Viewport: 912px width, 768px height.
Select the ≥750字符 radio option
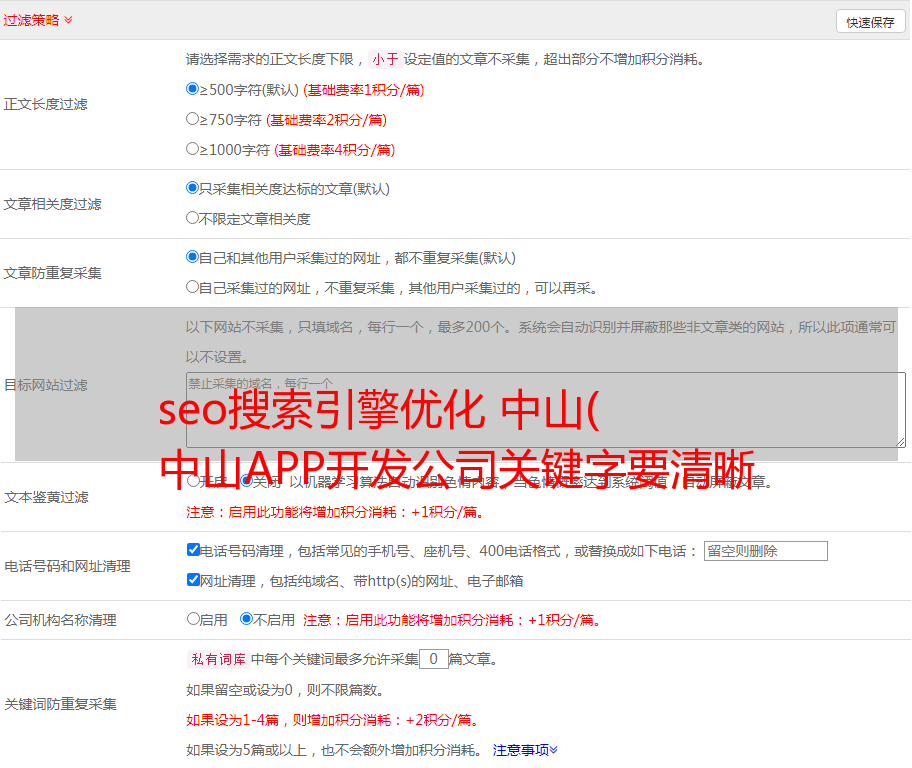(192, 119)
